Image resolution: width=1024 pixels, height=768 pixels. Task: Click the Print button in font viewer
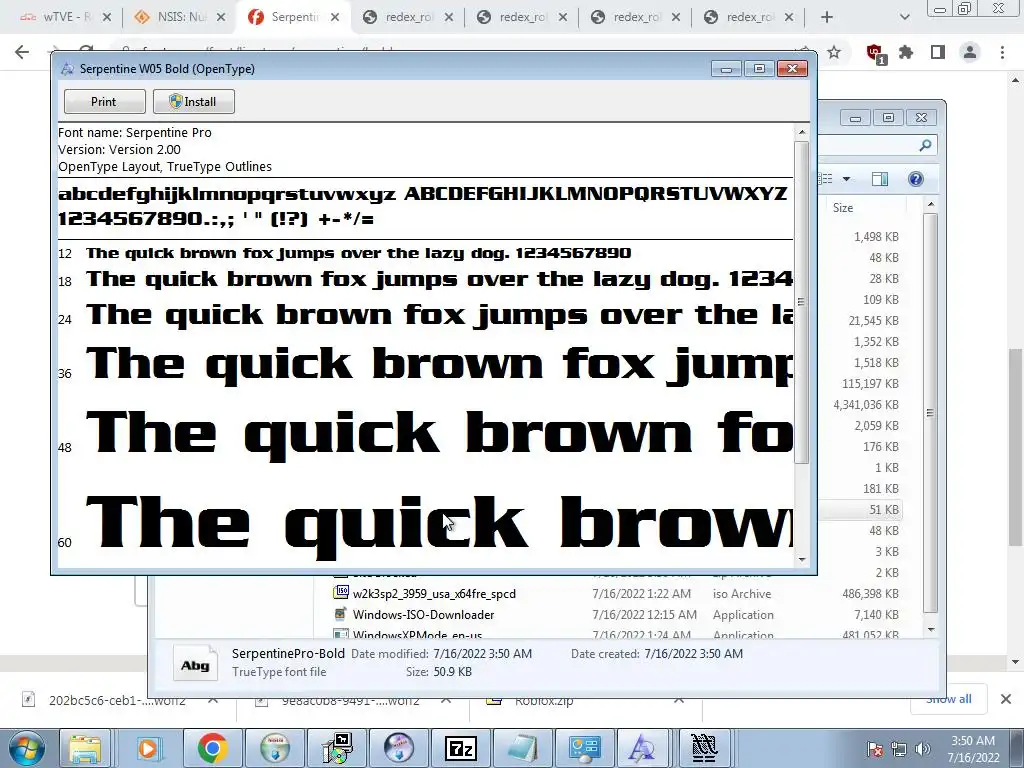point(104,102)
